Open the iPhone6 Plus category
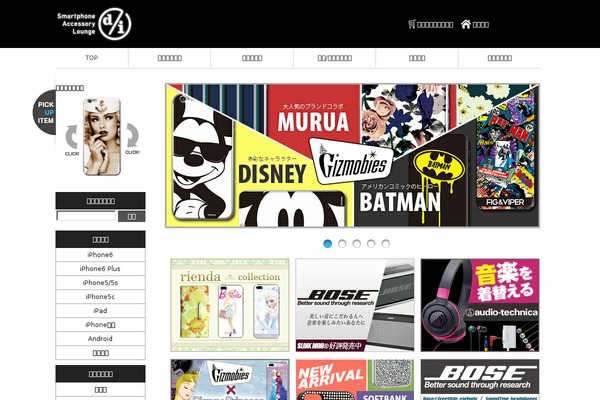 (100, 269)
